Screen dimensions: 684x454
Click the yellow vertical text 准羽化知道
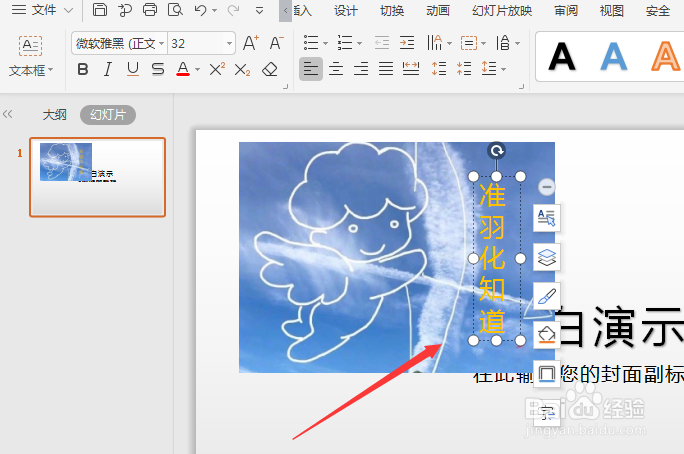coord(492,258)
